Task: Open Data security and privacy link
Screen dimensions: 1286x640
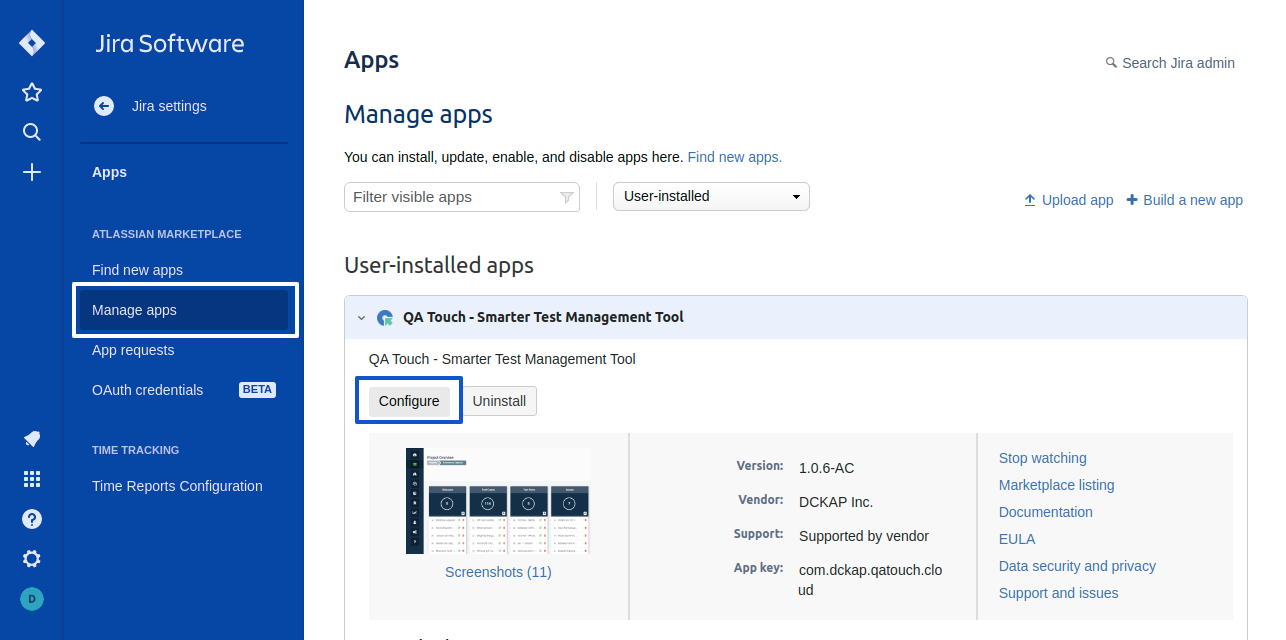Action: coord(1077,566)
